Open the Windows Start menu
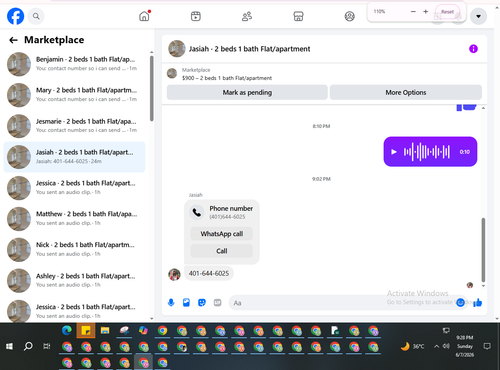This screenshot has height=370, width=500. pyautogui.click(x=9, y=347)
